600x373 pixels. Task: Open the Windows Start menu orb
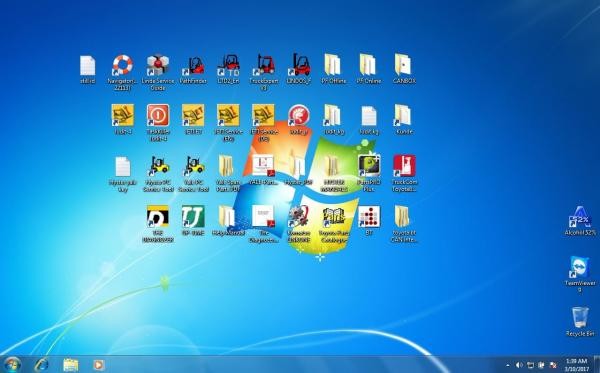point(12,364)
